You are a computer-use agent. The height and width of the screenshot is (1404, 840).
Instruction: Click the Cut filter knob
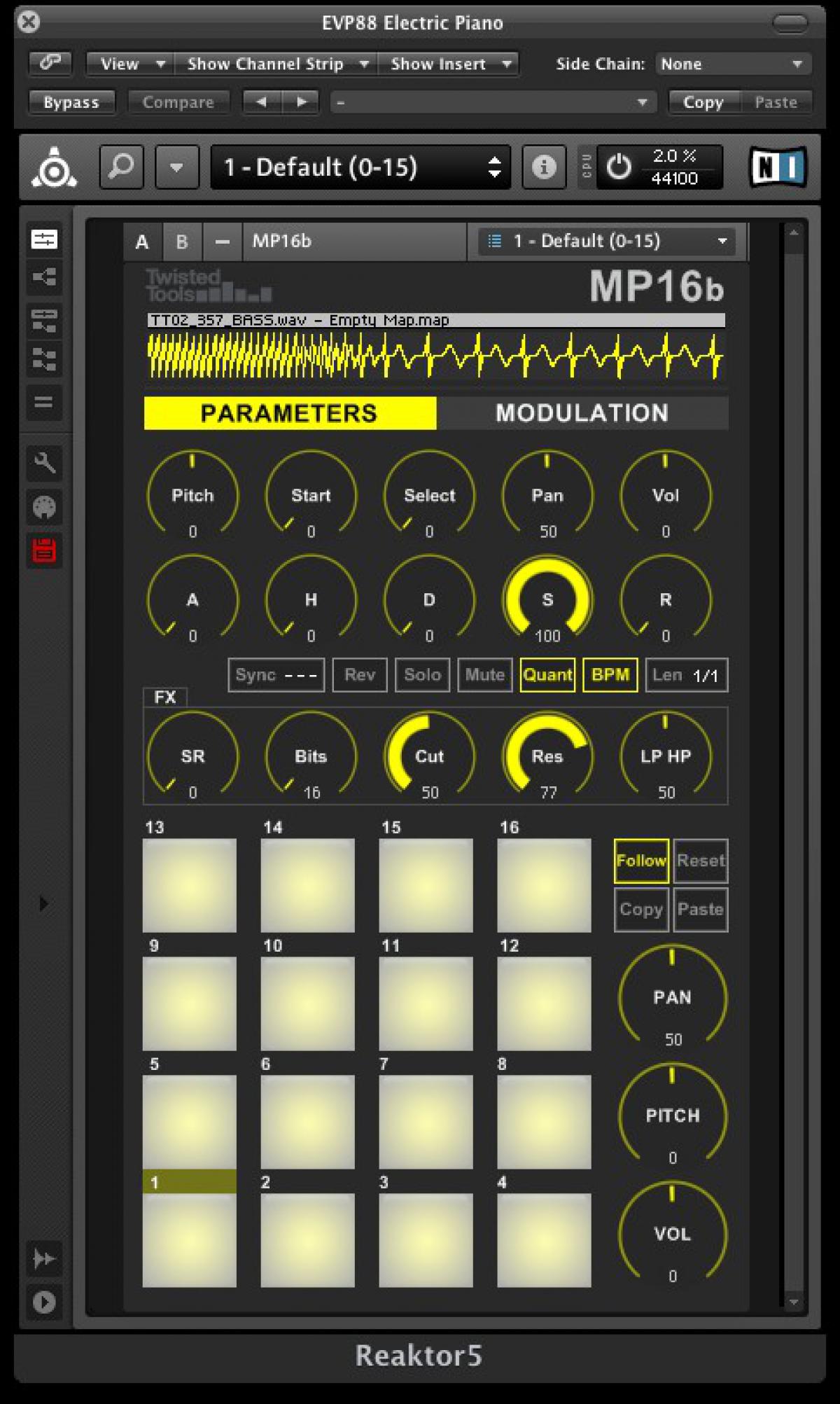pos(429,756)
